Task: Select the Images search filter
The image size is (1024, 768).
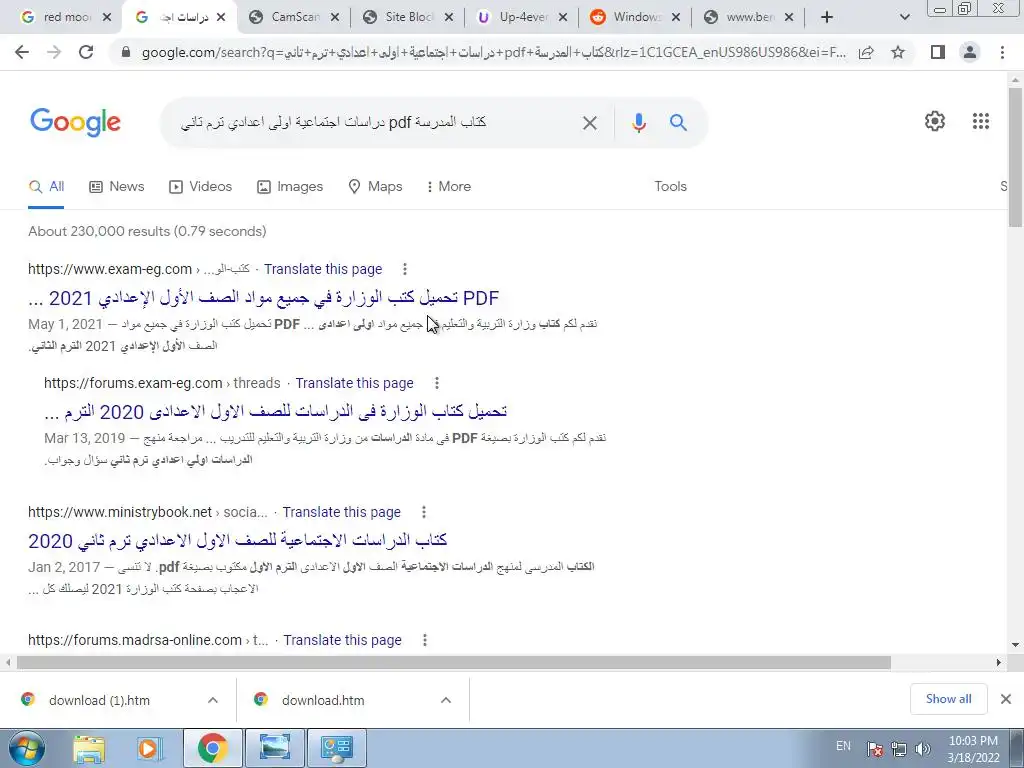Action: (290, 187)
